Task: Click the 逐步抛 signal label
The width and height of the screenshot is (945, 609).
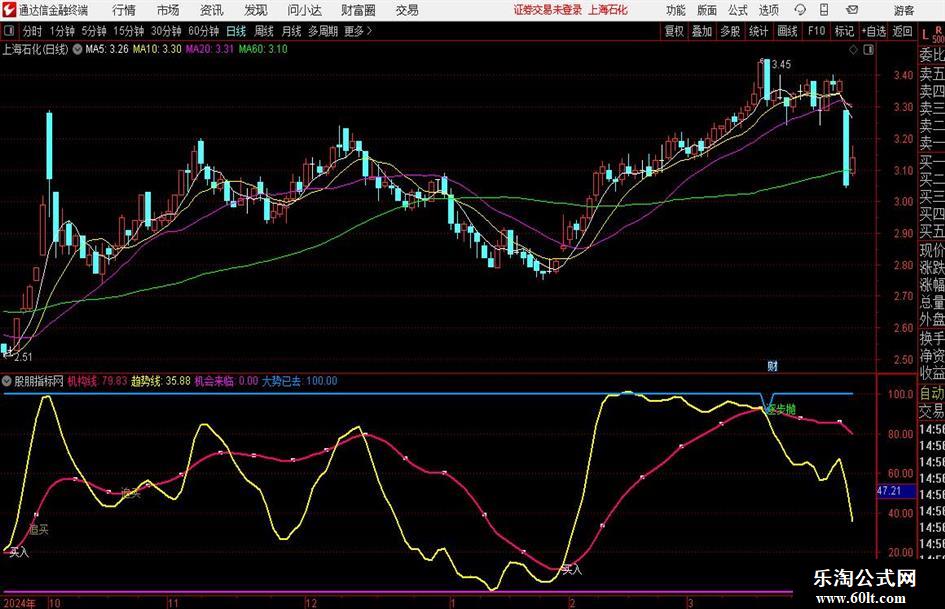Action: pyautogui.click(x=781, y=409)
